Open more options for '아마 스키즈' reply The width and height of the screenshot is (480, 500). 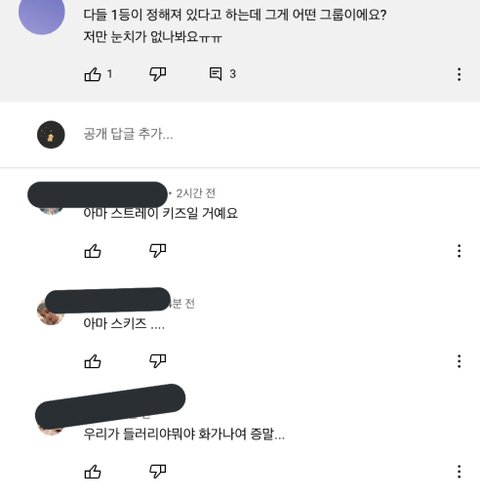coord(459,361)
